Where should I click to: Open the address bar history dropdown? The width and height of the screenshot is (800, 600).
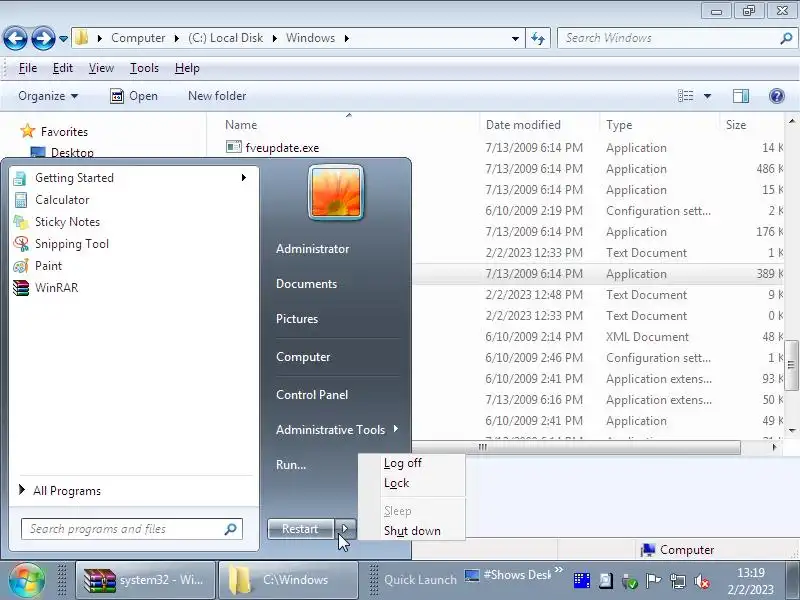pyautogui.click(x=515, y=38)
